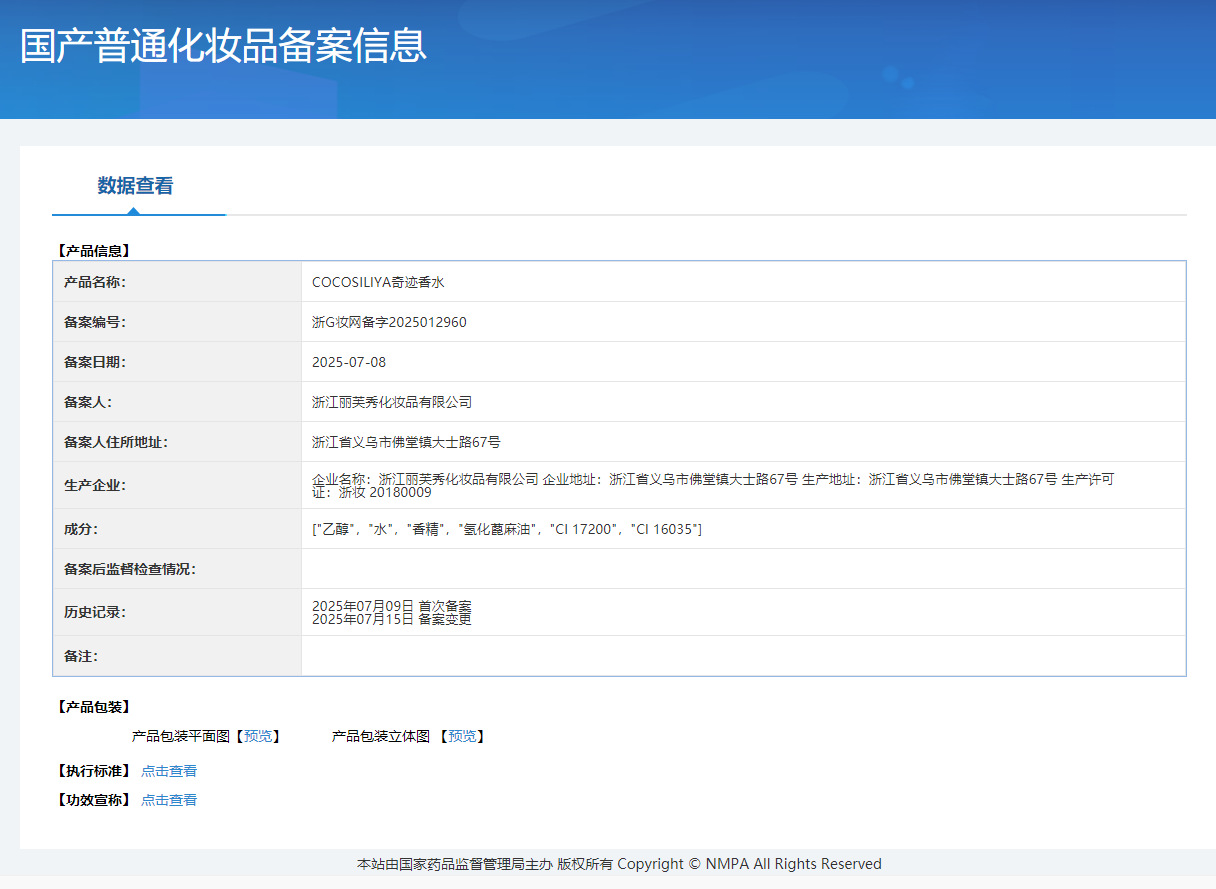Select filing date 2025-07-08
Viewport: 1216px width, 889px height.
349,362
